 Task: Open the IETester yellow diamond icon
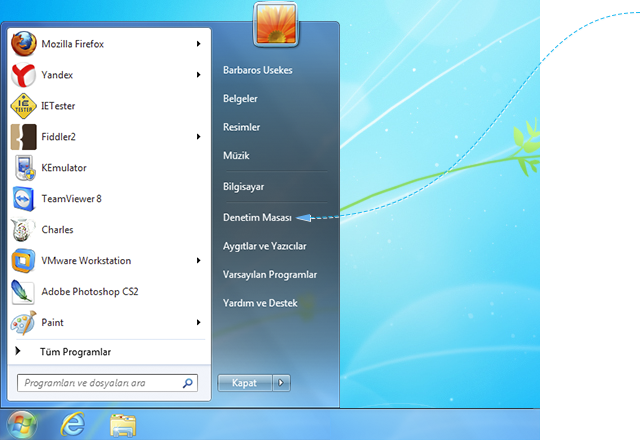(24, 106)
